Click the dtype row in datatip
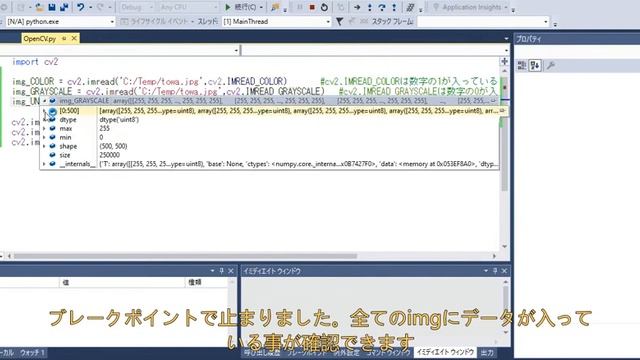The image size is (640, 360). 269,120
